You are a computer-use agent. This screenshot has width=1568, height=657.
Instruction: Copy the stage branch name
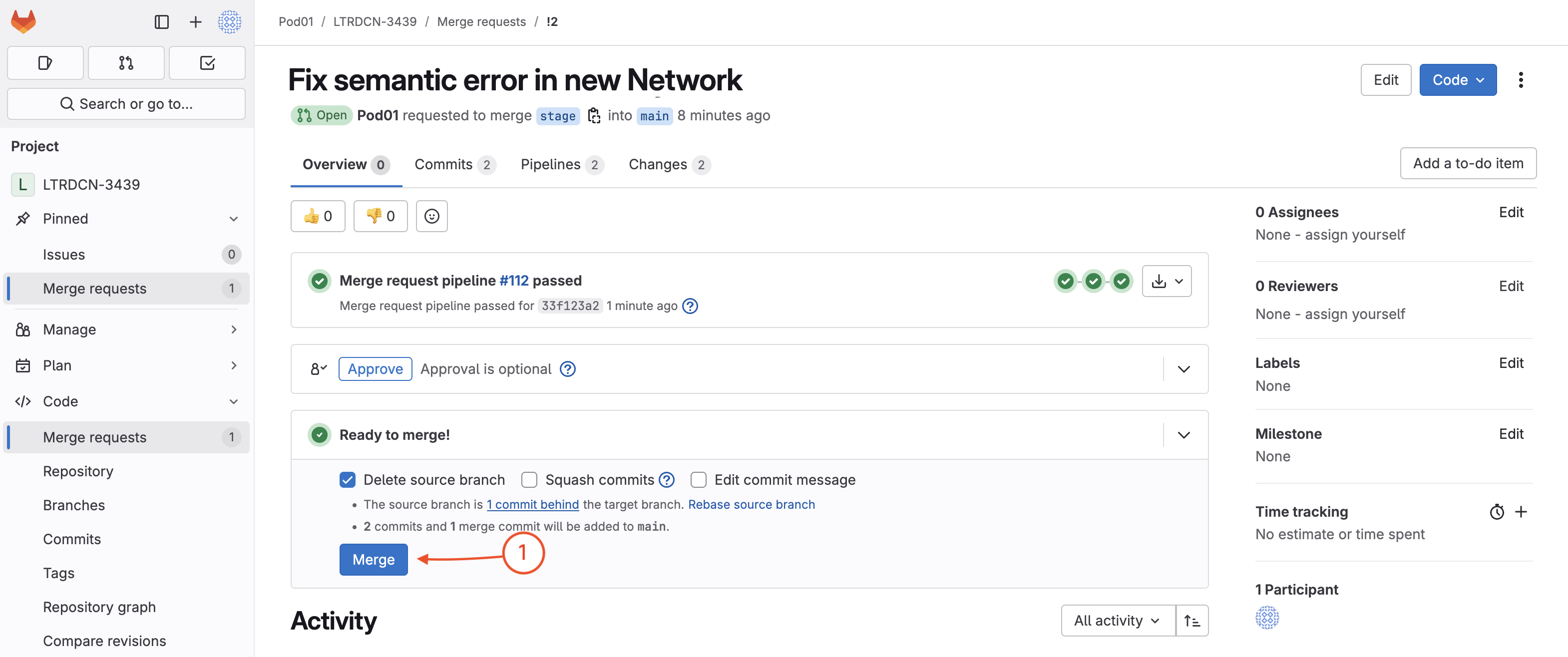(x=594, y=115)
